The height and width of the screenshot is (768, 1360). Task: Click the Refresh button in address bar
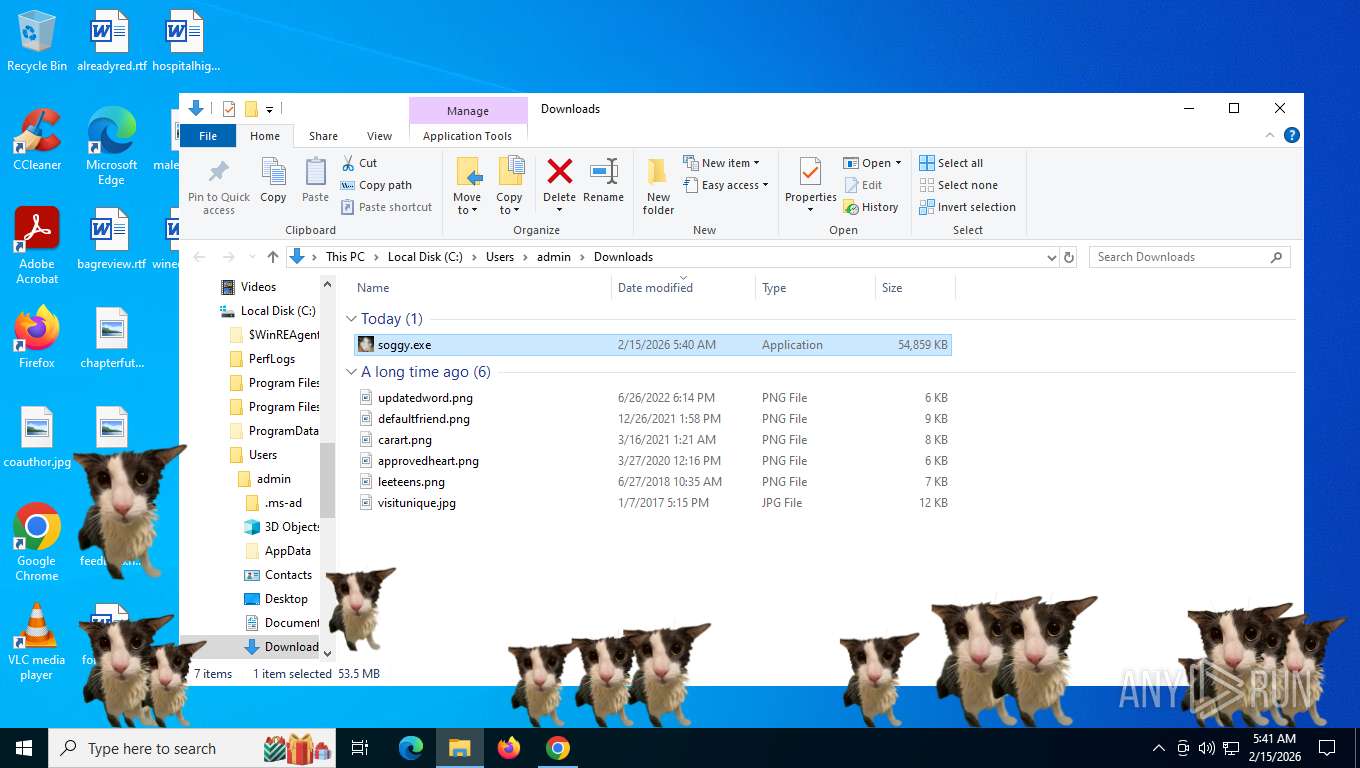pyautogui.click(x=1069, y=257)
